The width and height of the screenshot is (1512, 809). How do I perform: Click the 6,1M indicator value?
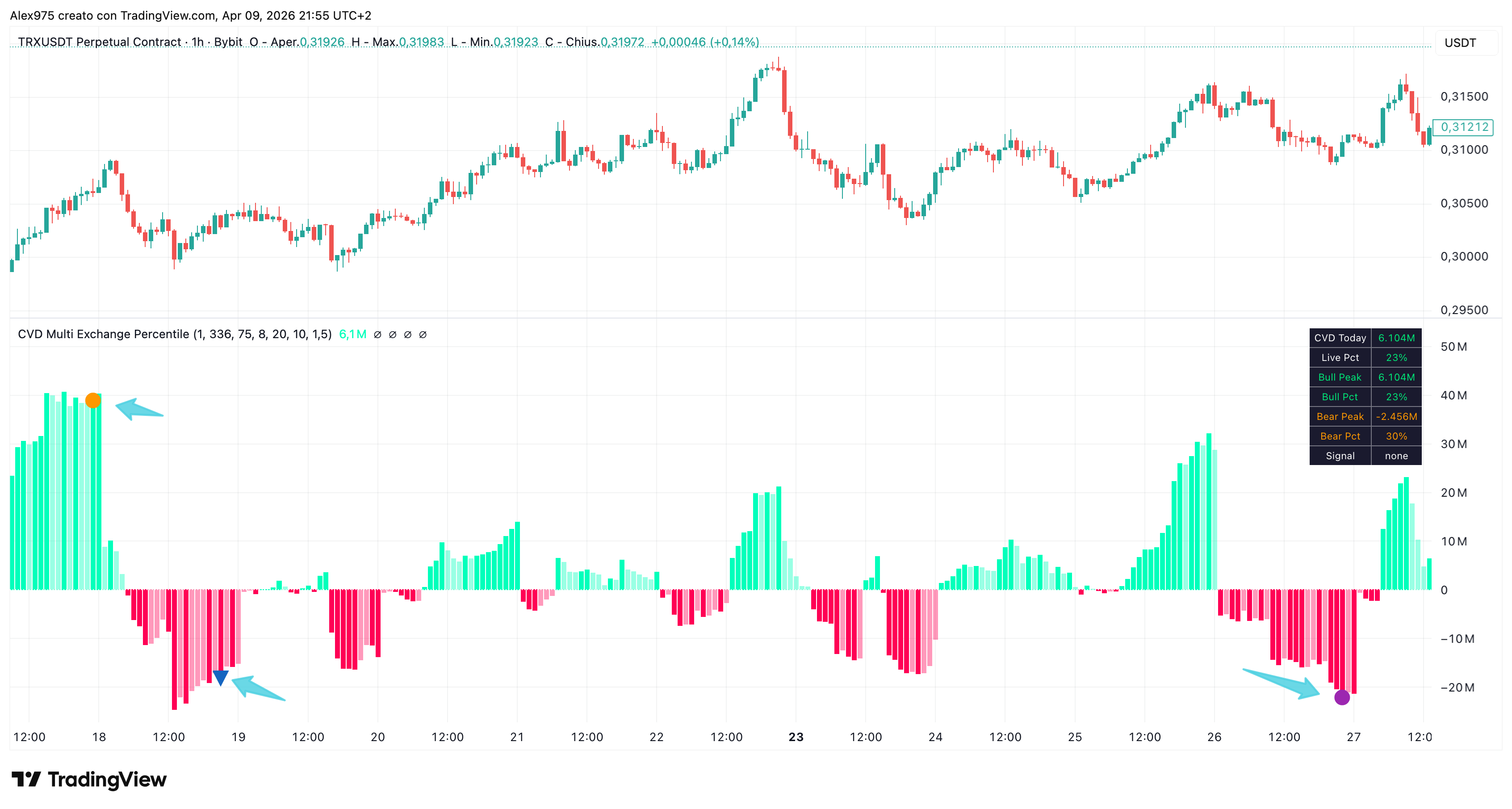[352, 334]
